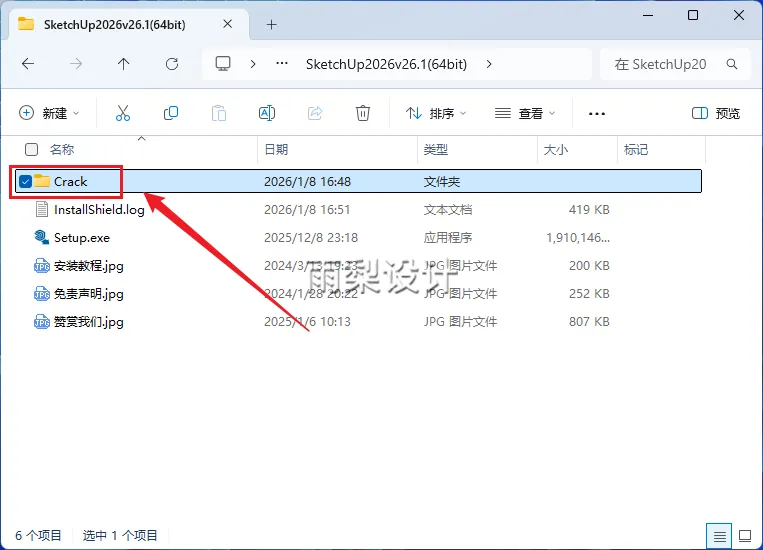Click the 安装教程.jpg image icon
The height and width of the screenshot is (550, 763).
pyautogui.click(x=41, y=266)
